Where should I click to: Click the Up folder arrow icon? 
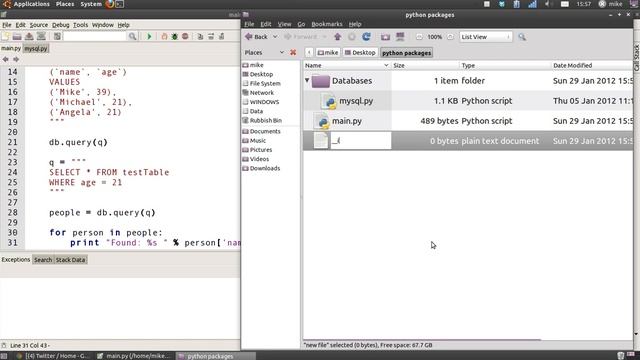click(x=337, y=37)
